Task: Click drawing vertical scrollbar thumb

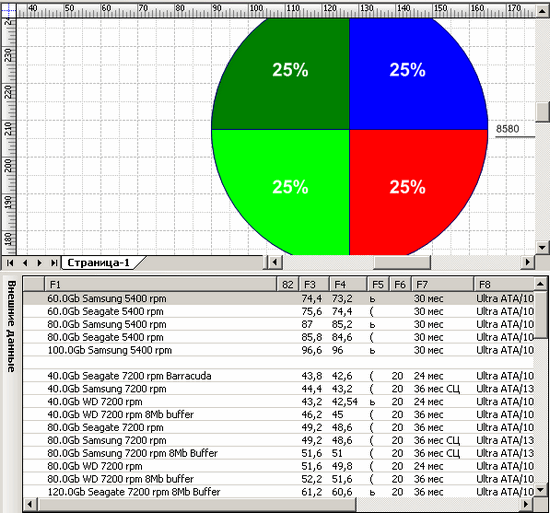Action: (x=542, y=112)
